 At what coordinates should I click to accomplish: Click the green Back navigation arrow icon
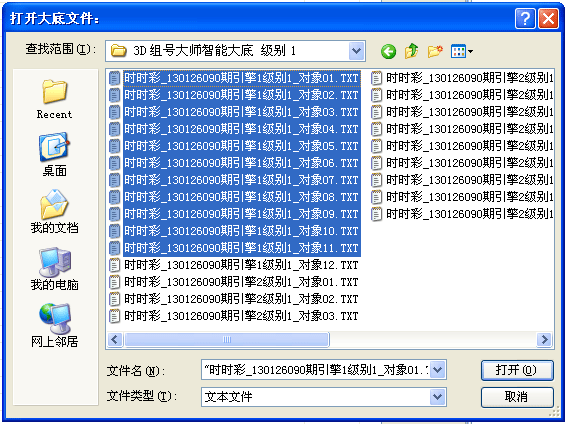click(388, 51)
